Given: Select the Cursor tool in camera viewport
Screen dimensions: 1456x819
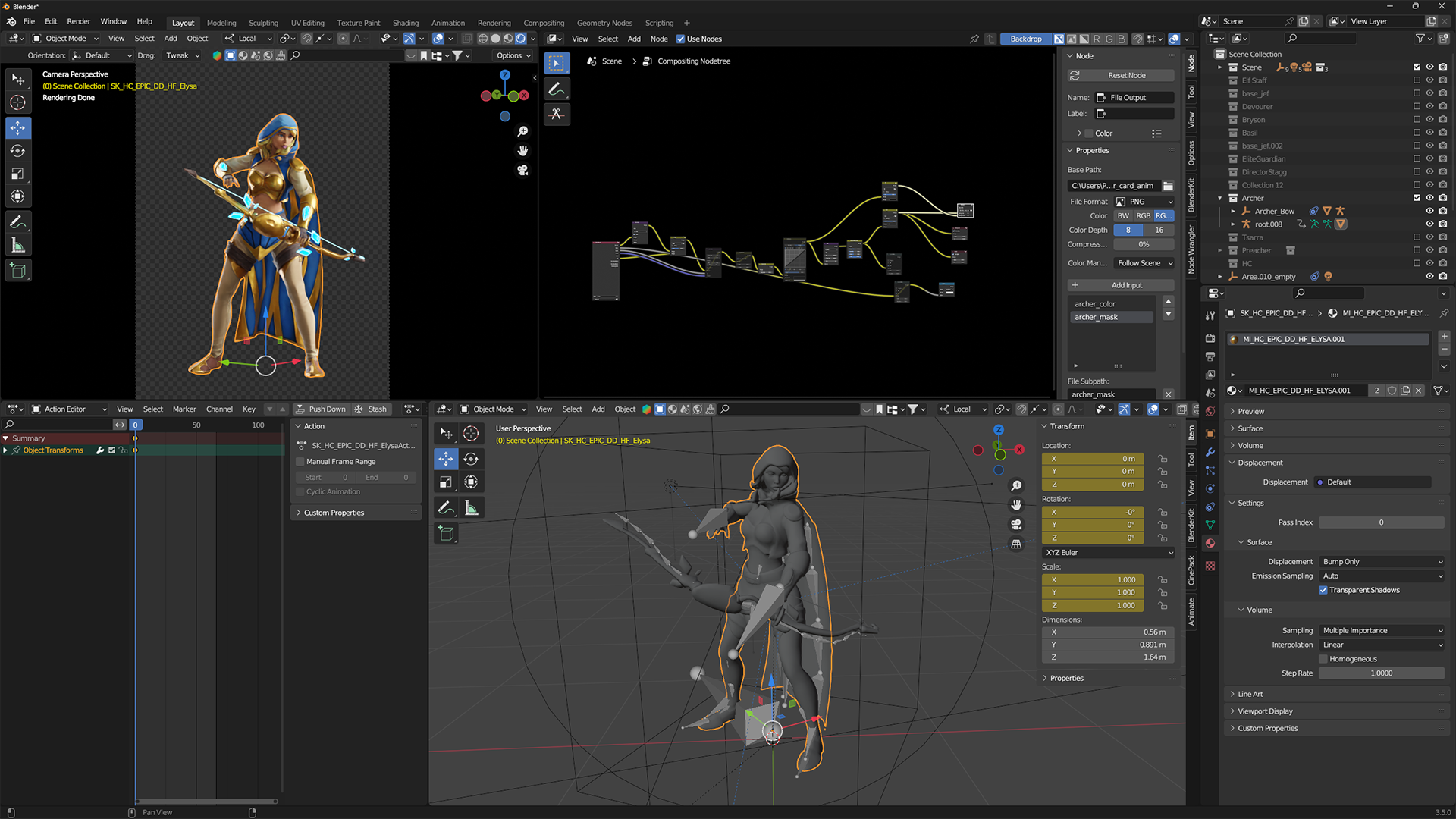Looking at the screenshot, I should click(x=18, y=102).
